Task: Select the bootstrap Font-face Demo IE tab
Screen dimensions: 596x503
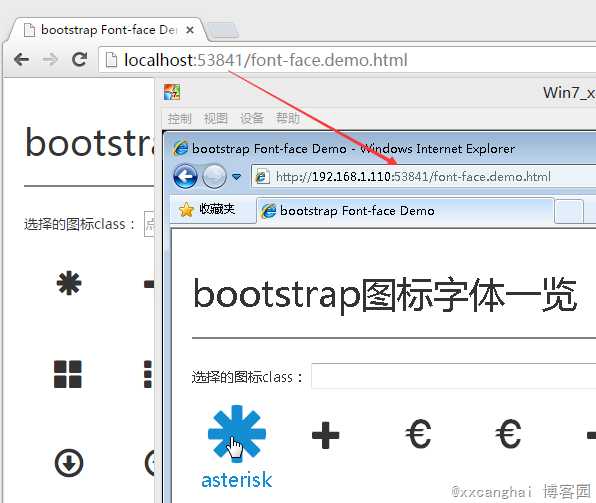Action: click(x=405, y=210)
